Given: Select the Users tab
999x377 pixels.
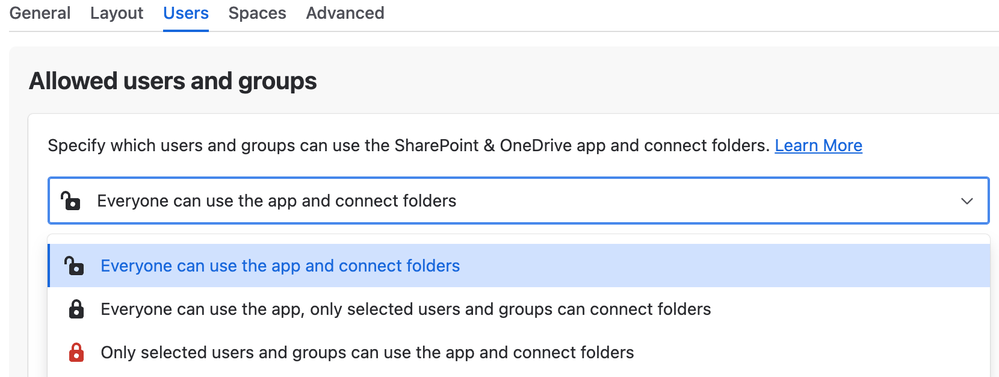Looking at the screenshot, I should point(186,13).
